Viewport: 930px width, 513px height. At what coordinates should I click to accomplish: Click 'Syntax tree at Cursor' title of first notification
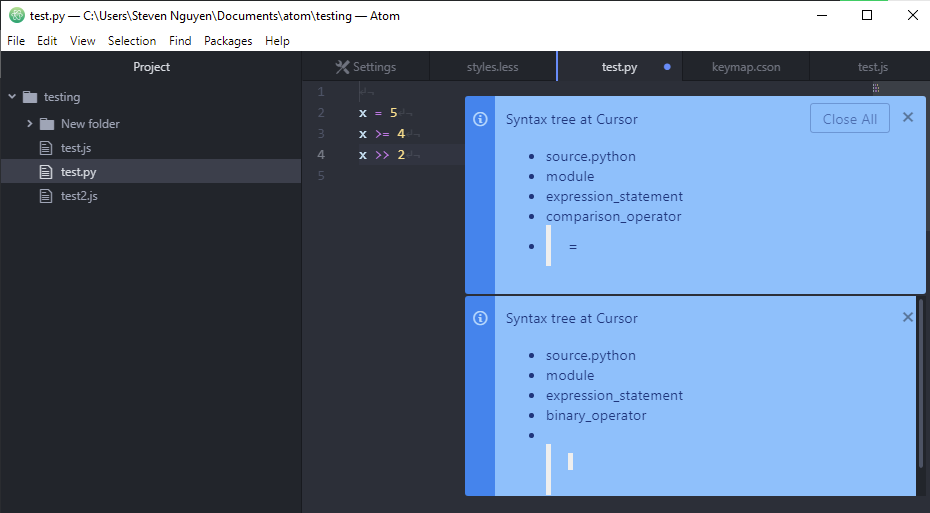[571, 119]
